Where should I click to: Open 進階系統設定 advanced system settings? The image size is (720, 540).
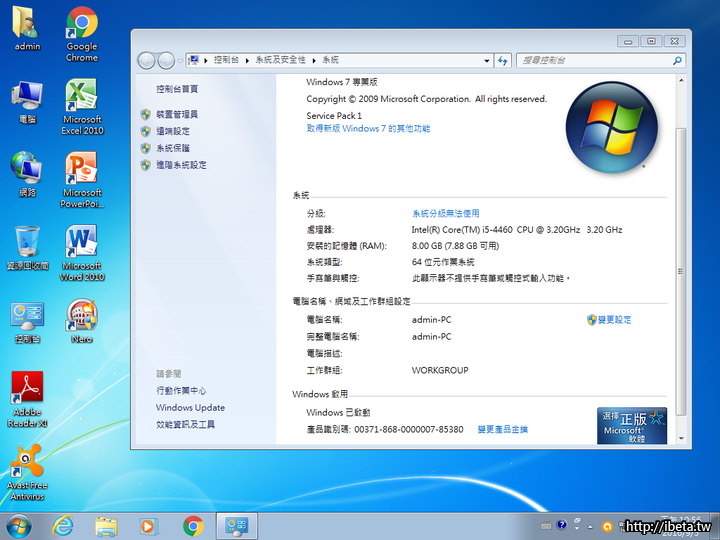click(180, 165)
